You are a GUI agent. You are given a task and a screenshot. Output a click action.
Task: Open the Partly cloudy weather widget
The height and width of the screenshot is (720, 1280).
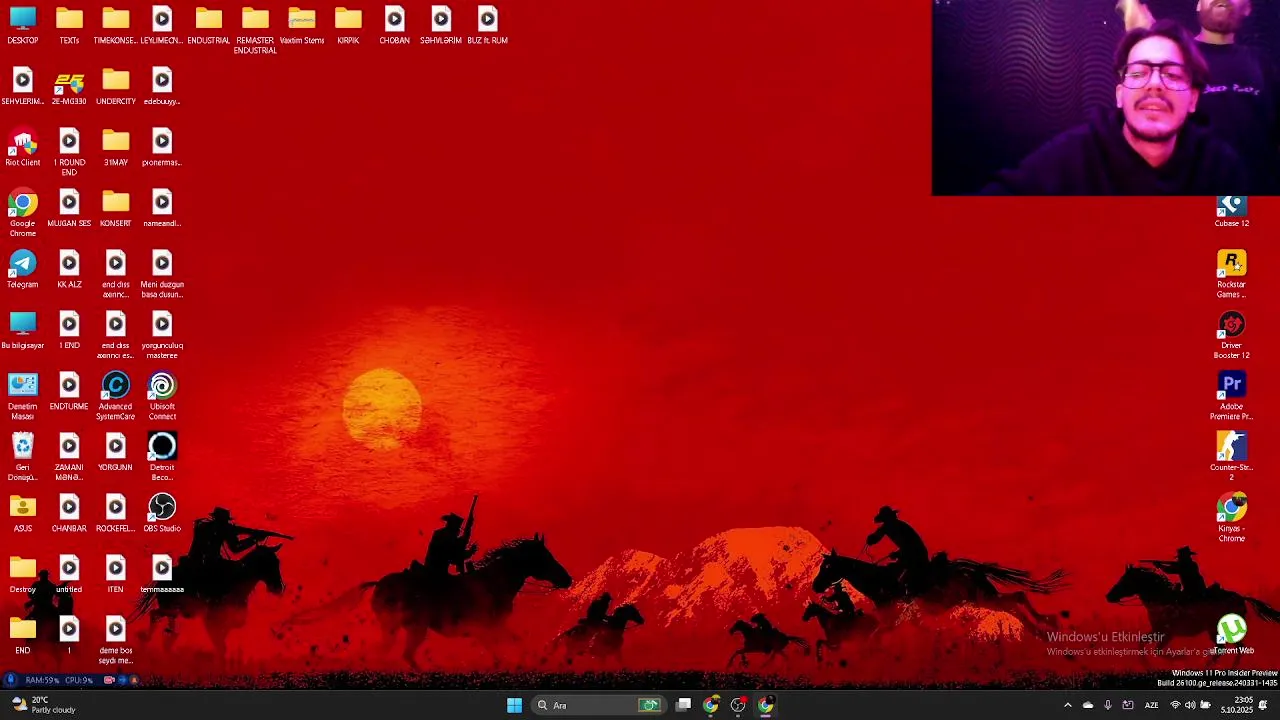[44, 705]
